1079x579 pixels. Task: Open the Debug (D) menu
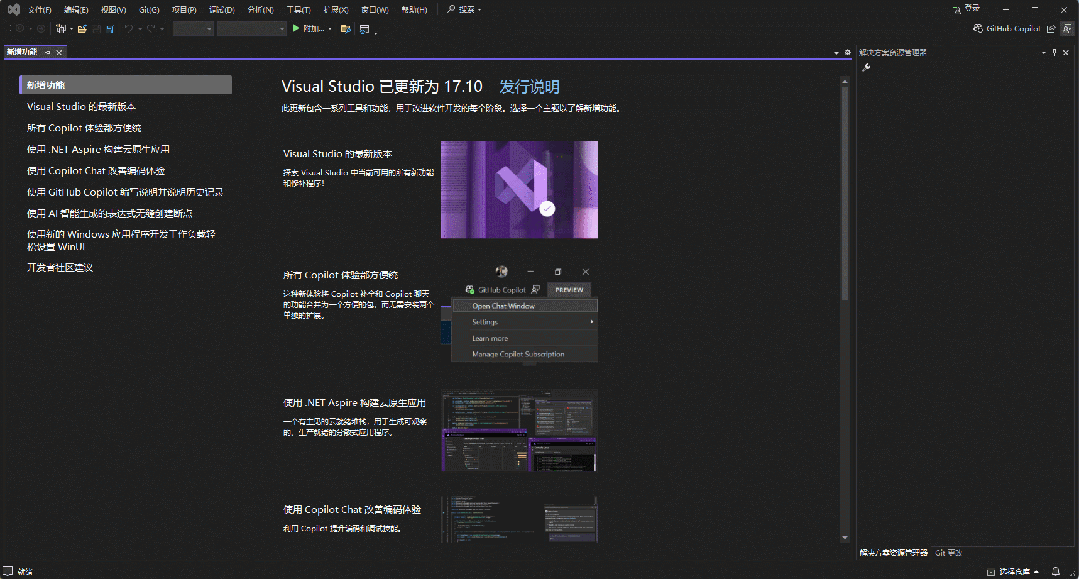(222, 10)
